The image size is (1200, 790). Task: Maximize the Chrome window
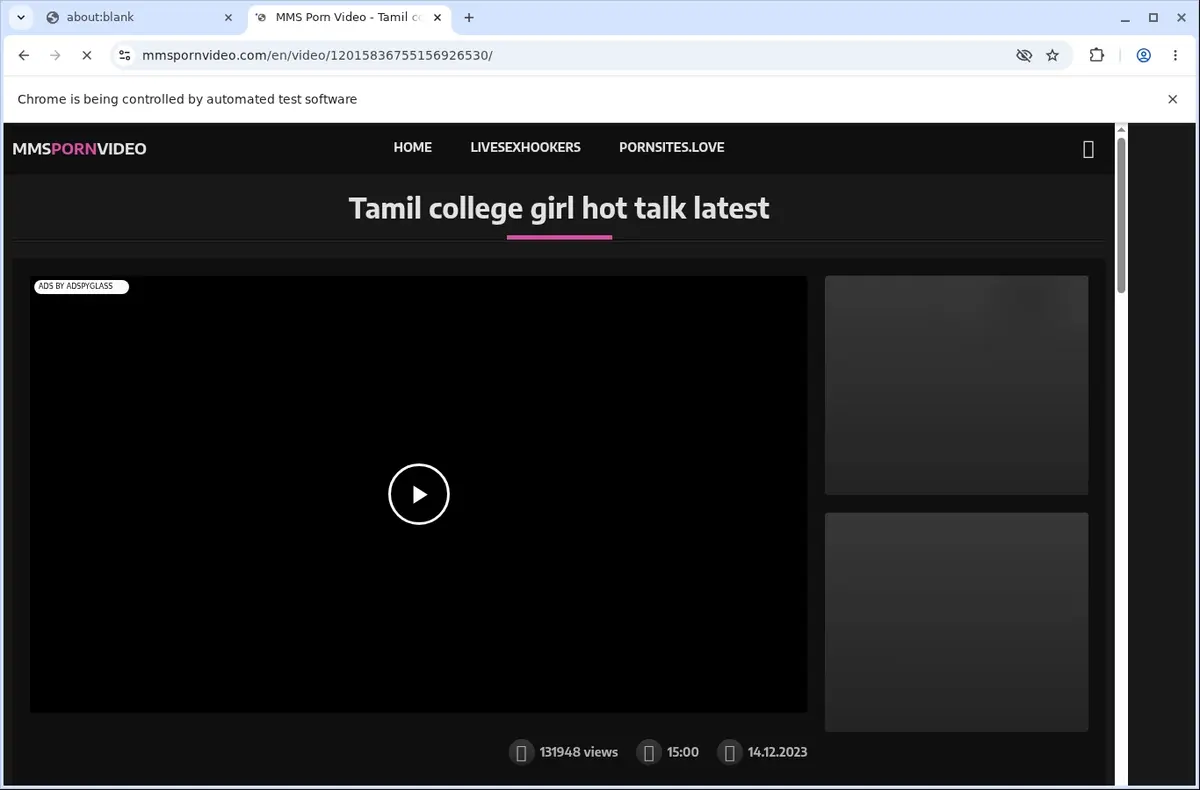[x=1153, y=17]
